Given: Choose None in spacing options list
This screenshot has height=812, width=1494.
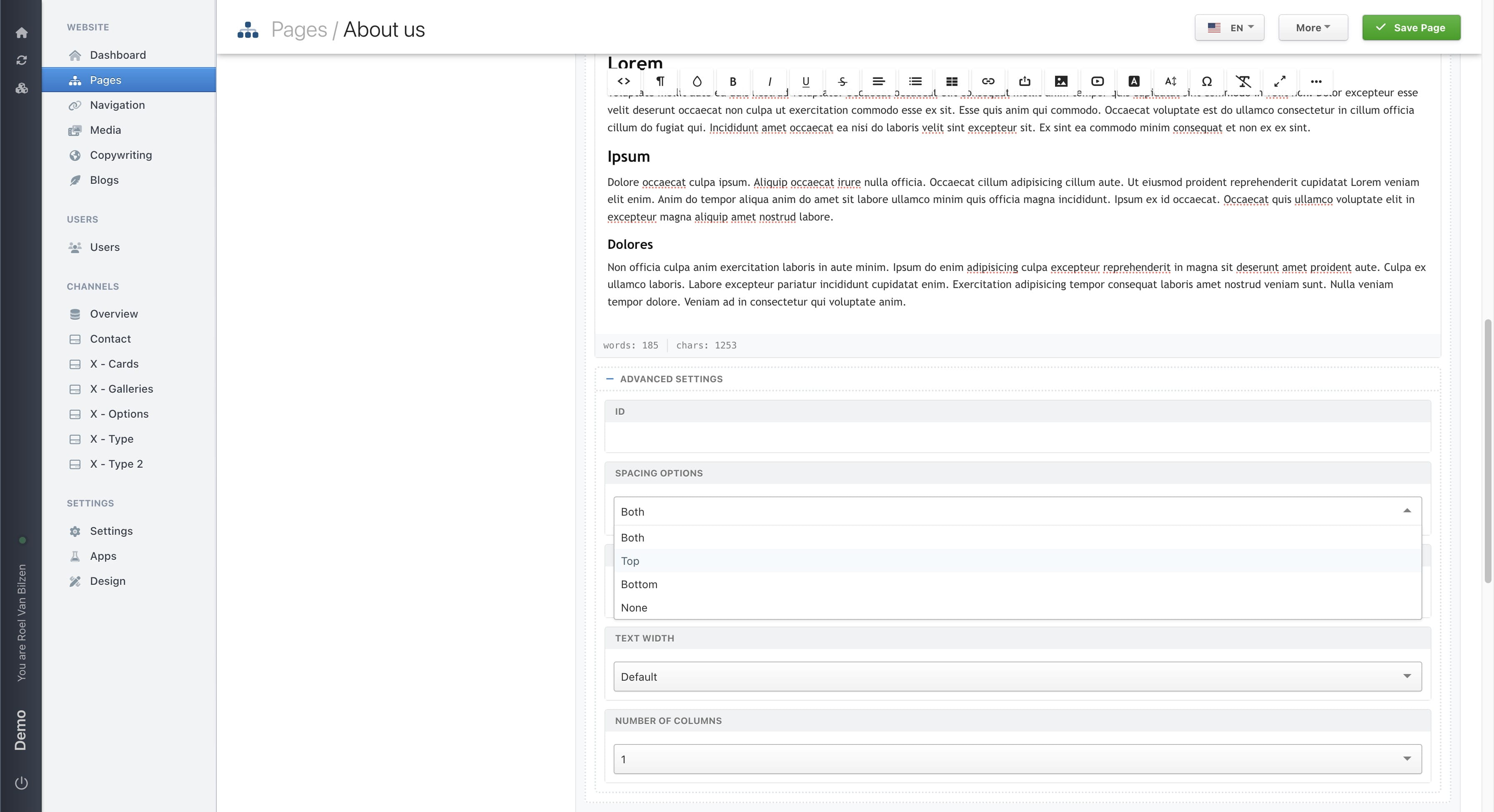Looking at the screenshot, I should pyautogui.click(x=634, y=607).
